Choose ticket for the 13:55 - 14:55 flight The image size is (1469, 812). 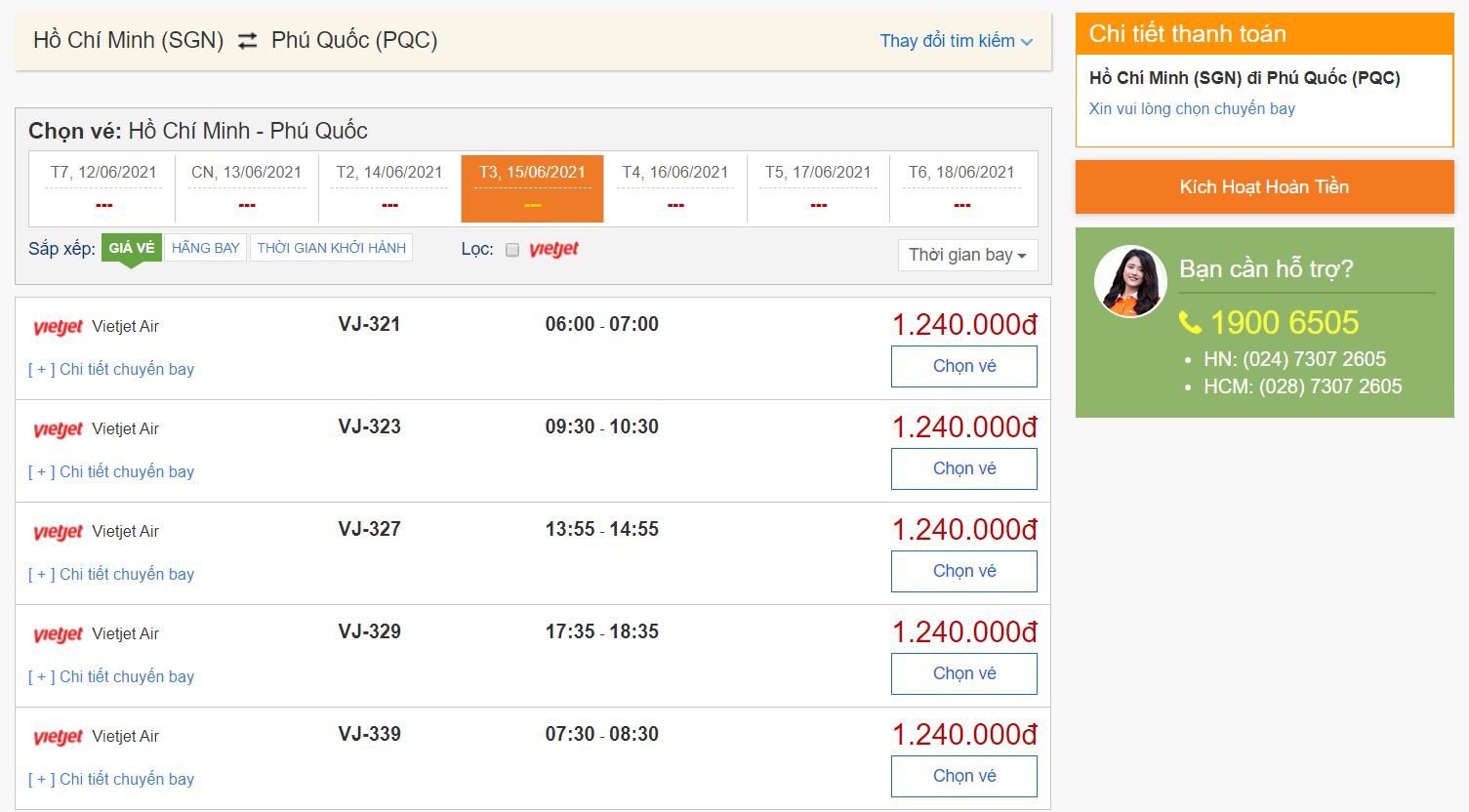click(x=964, y=571)
